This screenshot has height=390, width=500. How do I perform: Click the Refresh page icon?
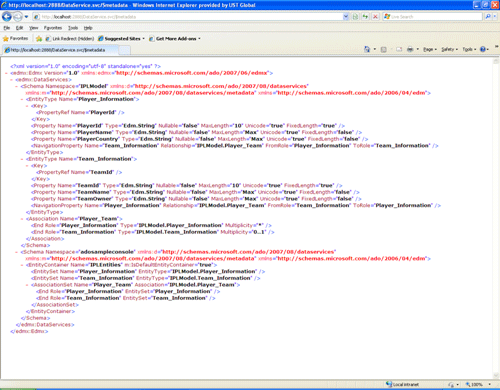(365, 17)
